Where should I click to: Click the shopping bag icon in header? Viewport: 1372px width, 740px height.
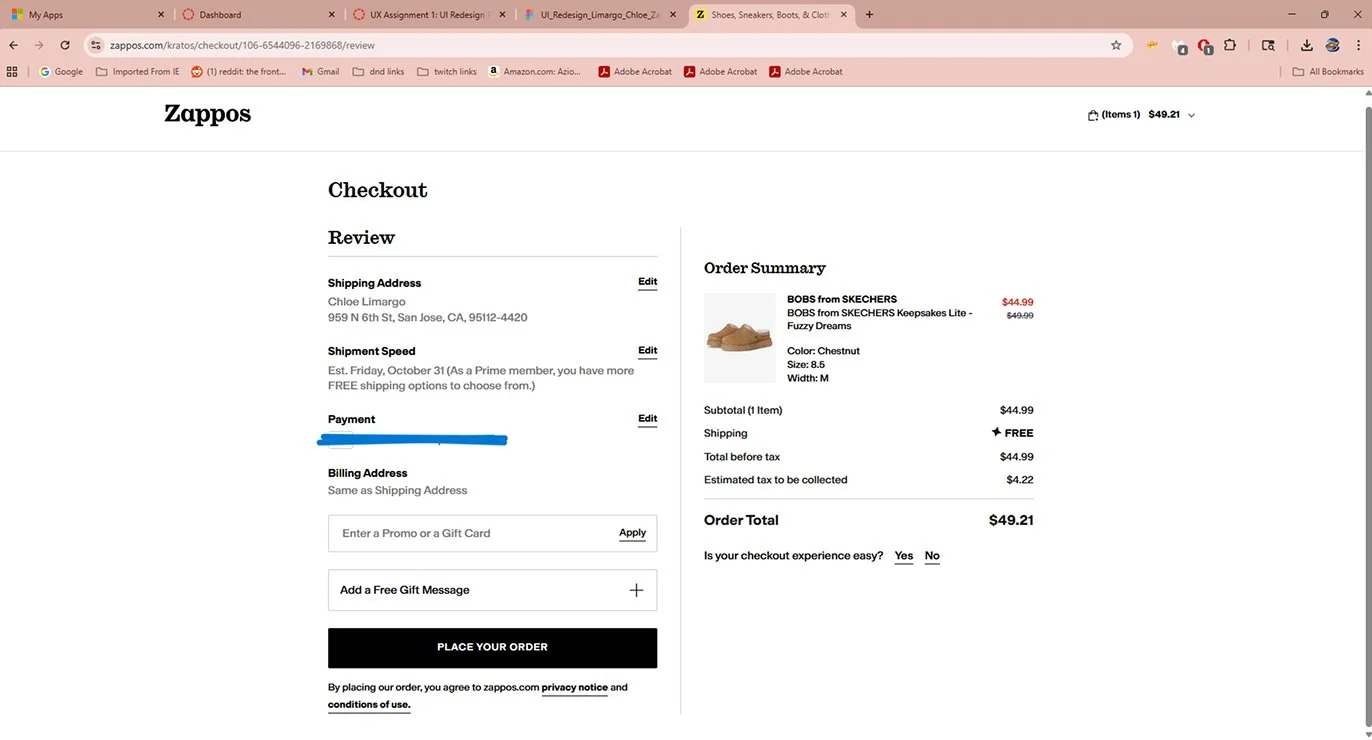tap(1093, 115)
